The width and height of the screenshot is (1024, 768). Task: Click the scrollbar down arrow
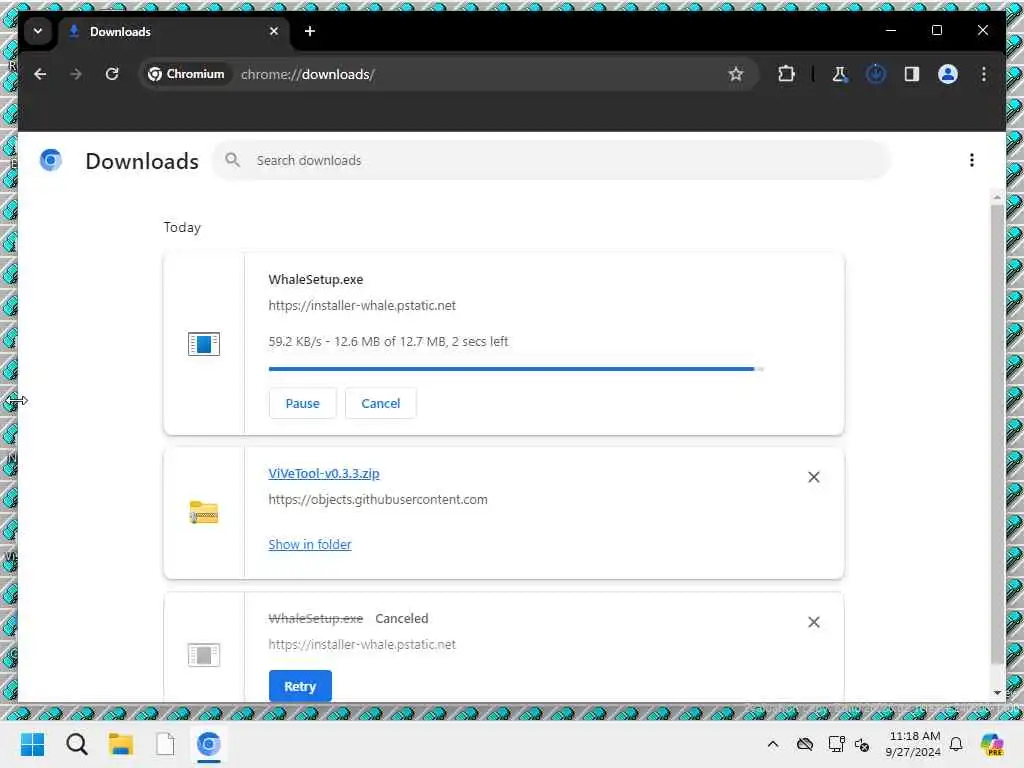(997, 693)
